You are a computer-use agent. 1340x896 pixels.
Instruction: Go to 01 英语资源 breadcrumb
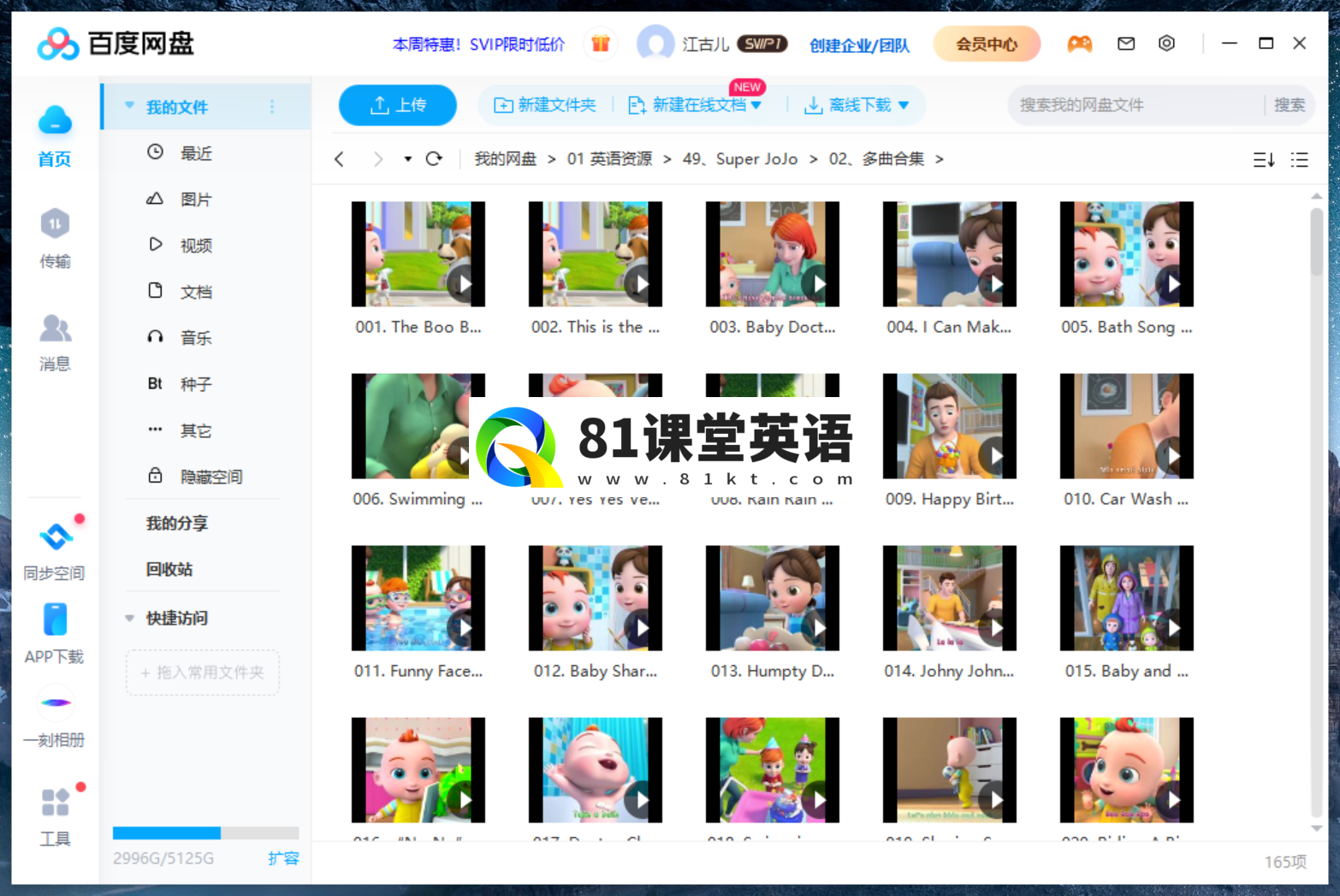(609, 159)
